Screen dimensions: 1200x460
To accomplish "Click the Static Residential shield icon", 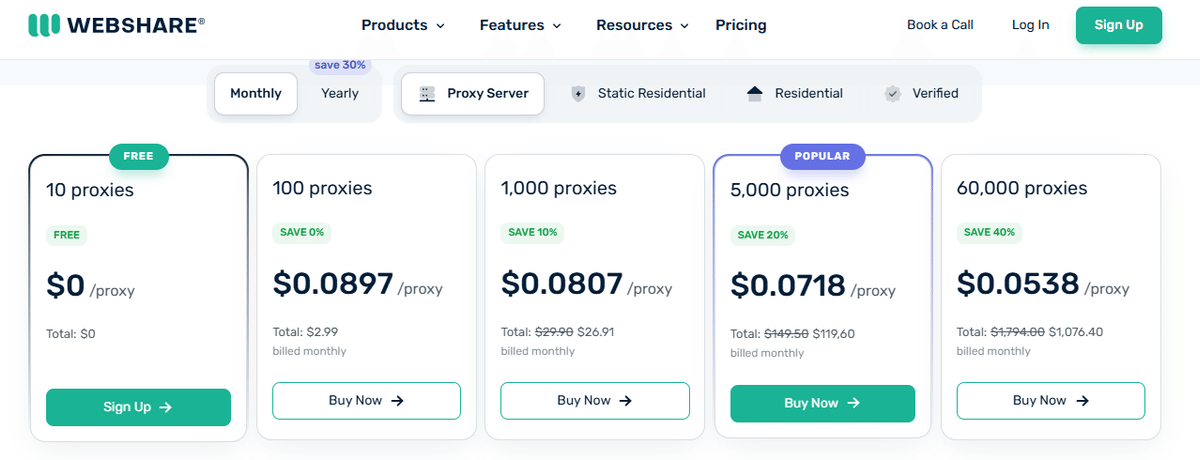I will tap(578, 93).
